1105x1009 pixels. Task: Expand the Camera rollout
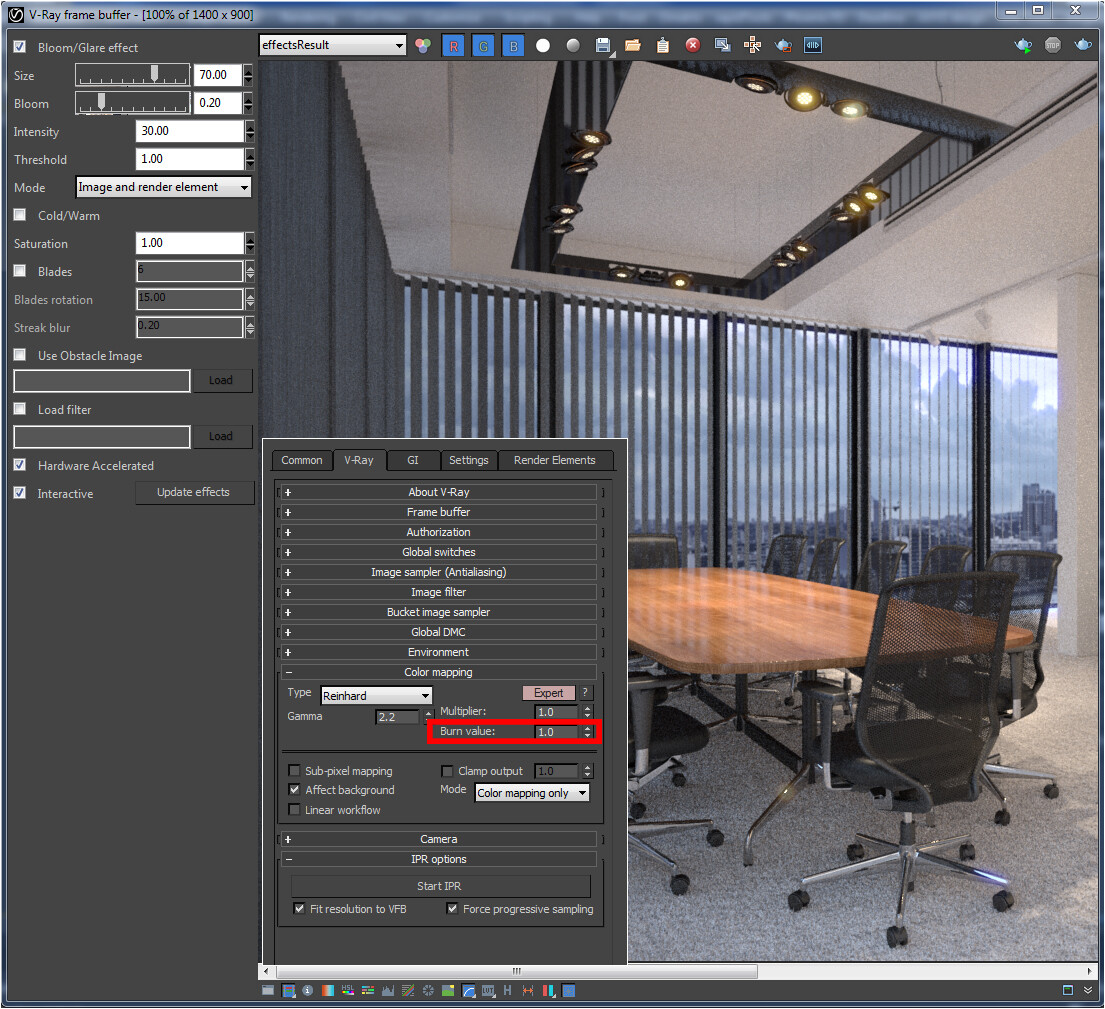(x=438, y=839)
